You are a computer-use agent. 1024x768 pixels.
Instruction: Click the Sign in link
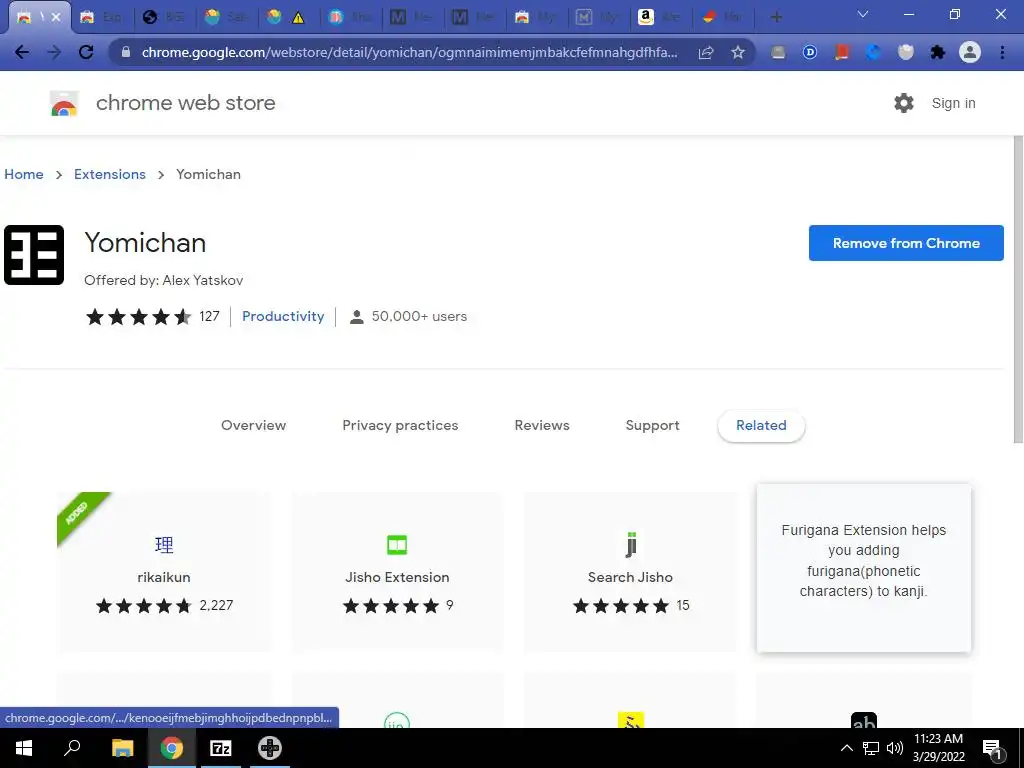(x=953, y=103)
